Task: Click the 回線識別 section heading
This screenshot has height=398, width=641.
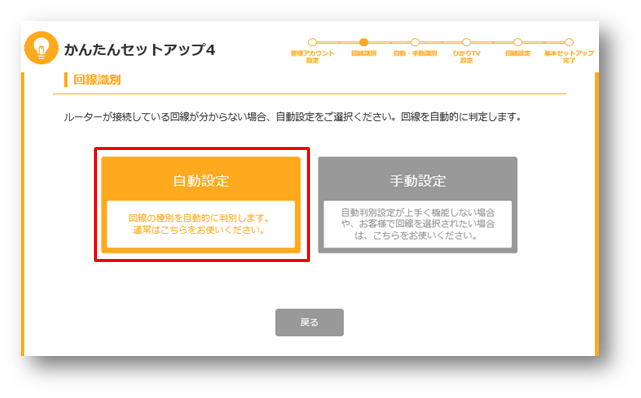Action: (x=97, y=80)
